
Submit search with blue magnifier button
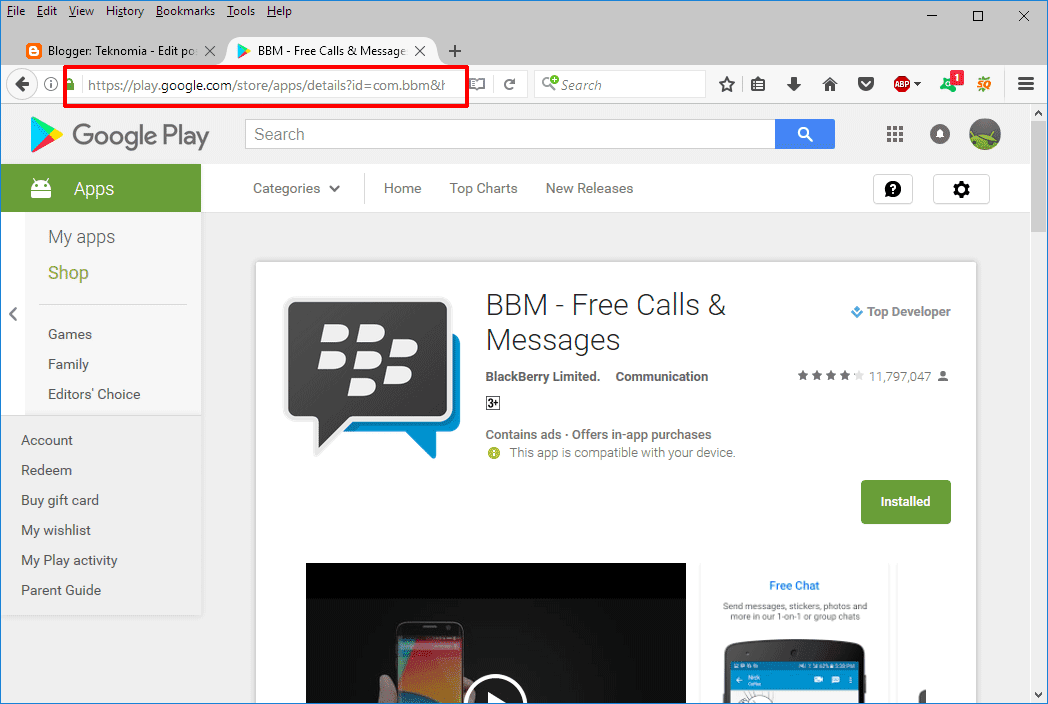pos(805,134)
